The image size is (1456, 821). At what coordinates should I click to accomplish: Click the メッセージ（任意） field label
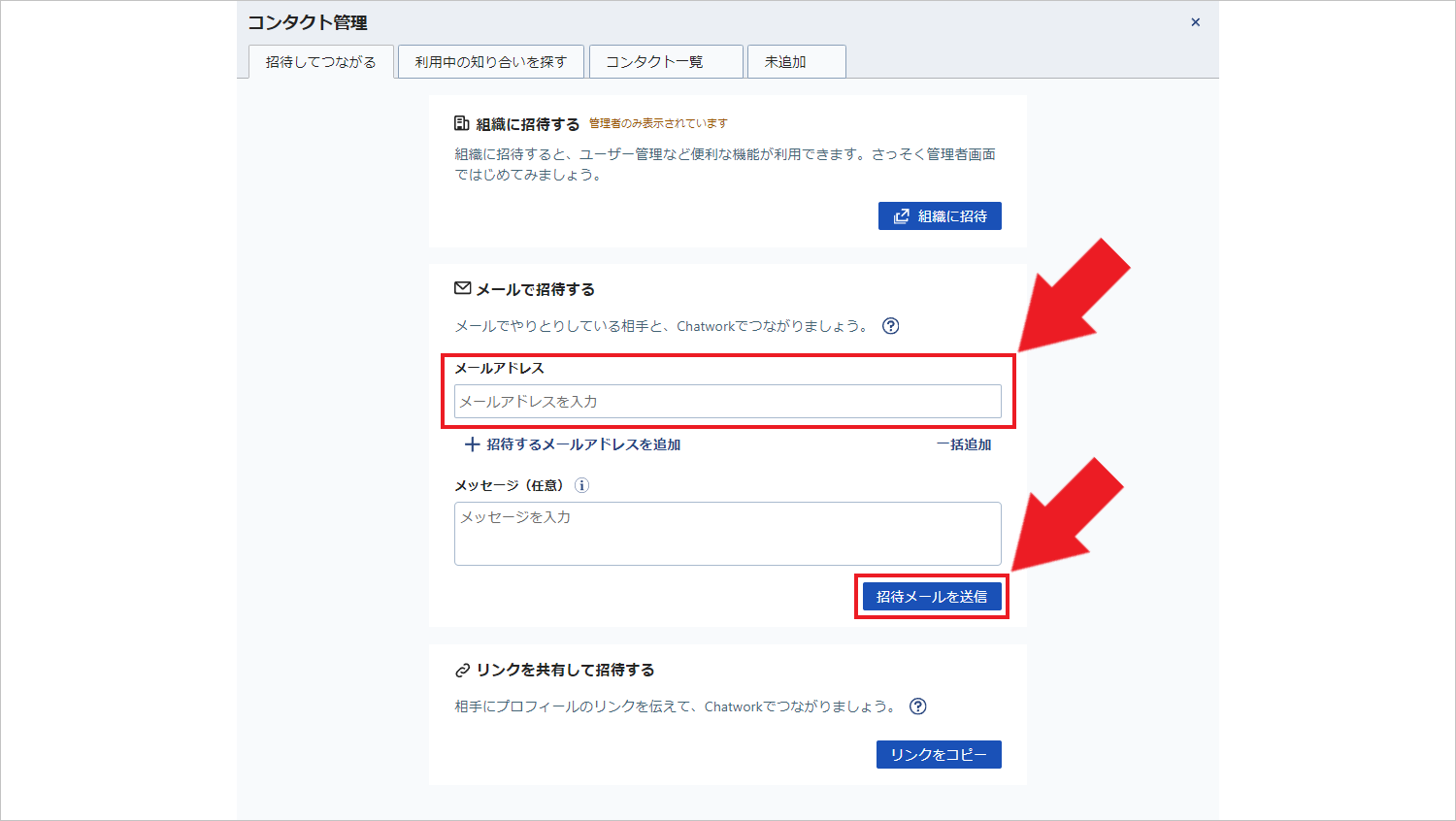511,485
